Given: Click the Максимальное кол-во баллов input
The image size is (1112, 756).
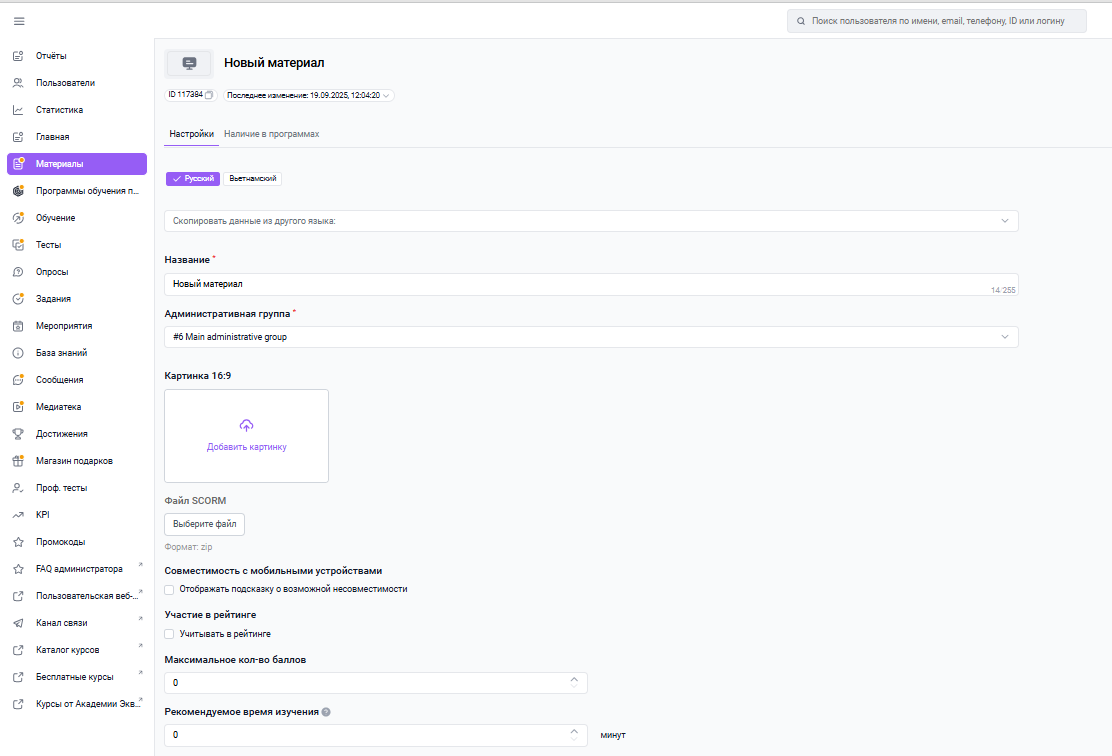Looking at the screenshot, I should point(376,683).
